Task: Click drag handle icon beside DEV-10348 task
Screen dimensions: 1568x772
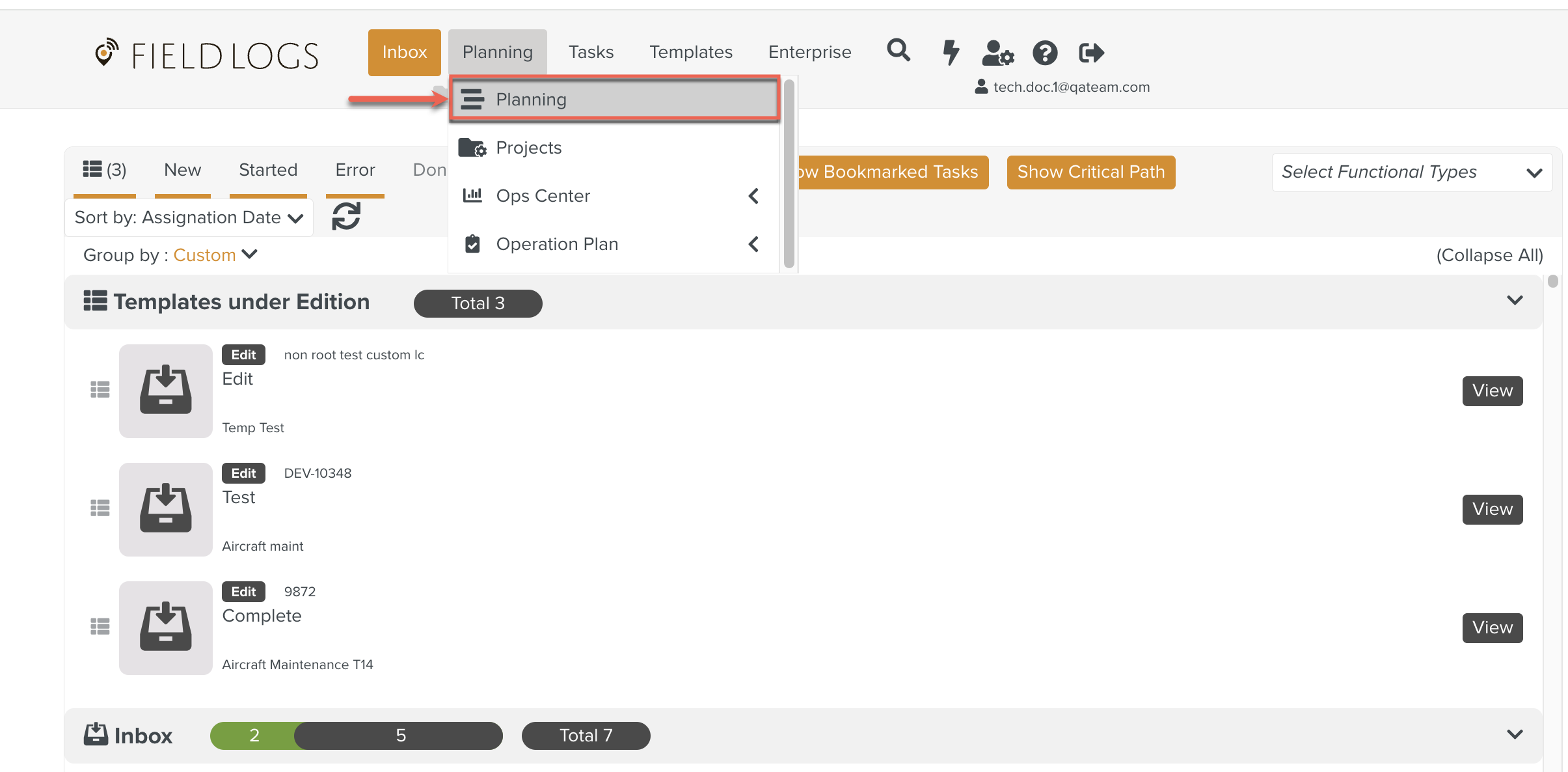Action: [100, 508]
